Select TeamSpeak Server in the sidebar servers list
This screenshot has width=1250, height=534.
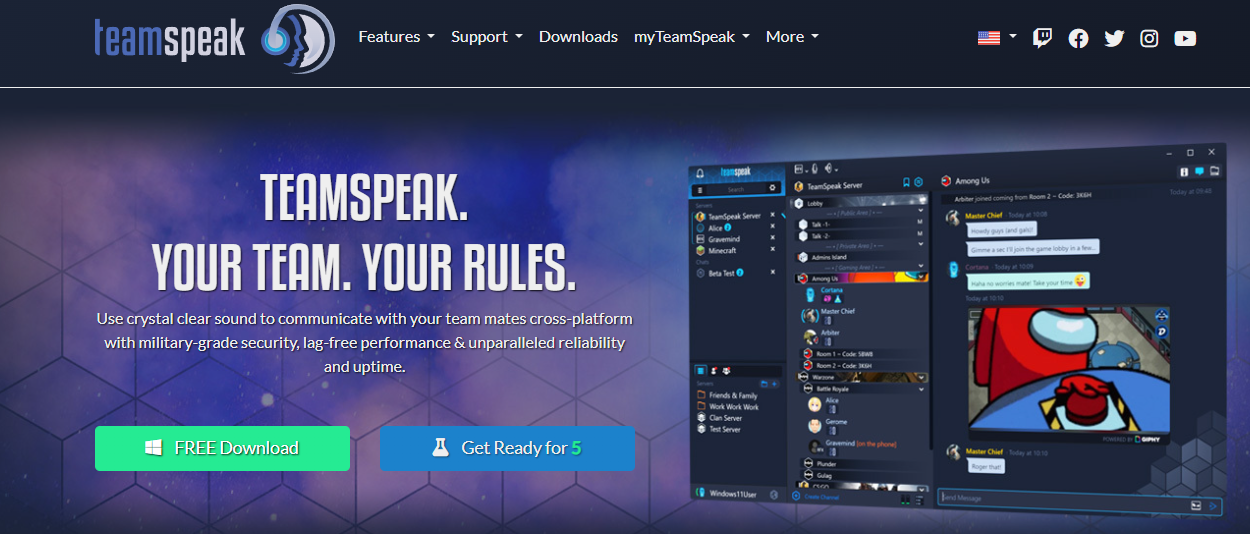[x=734, y=216]
